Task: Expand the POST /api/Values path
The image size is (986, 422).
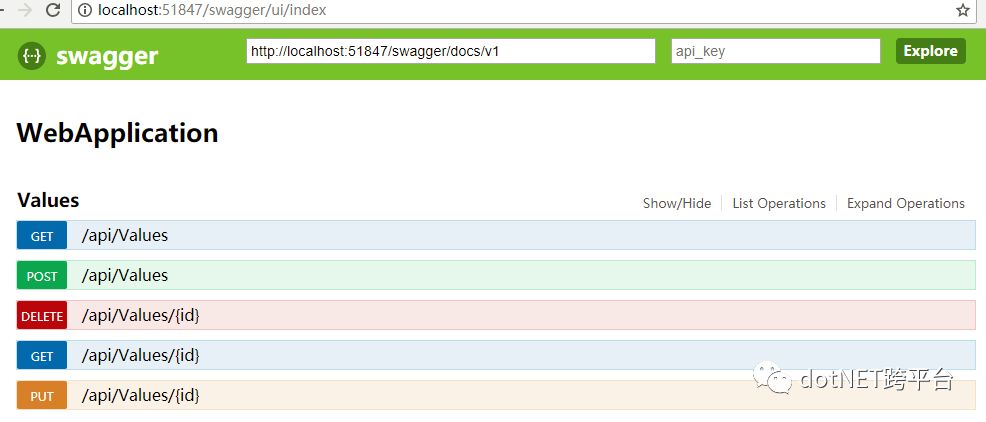Action: [125, 275]
